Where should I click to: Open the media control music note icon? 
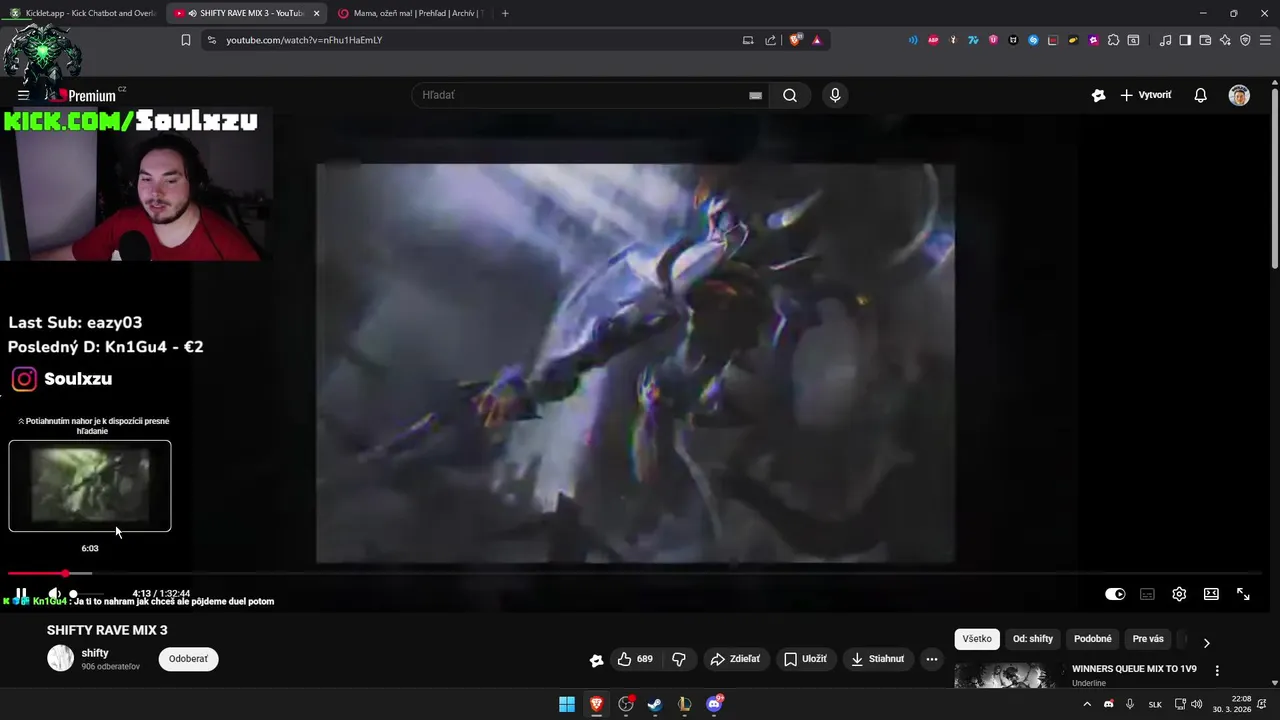tap(1165, 40)
